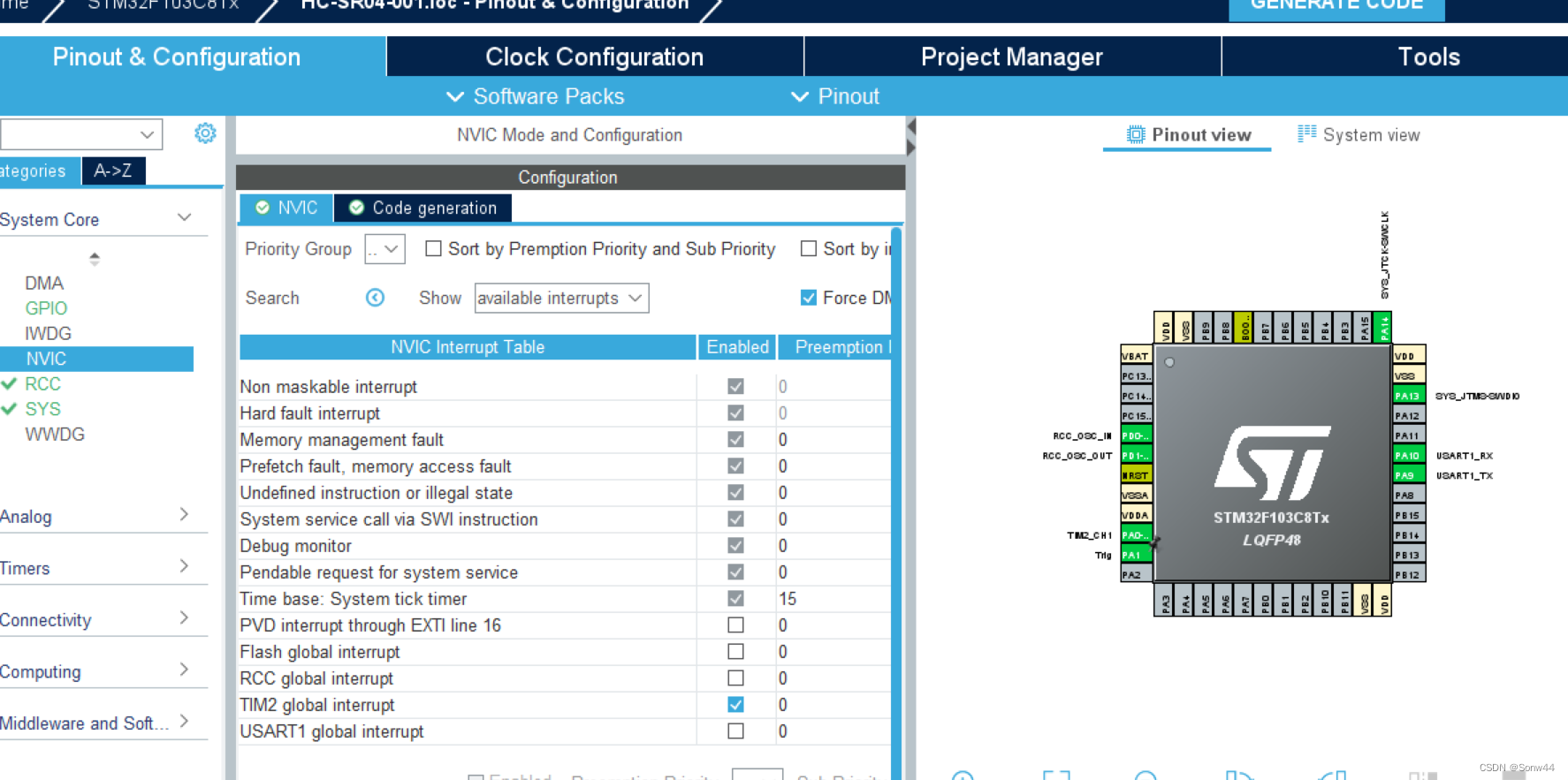The width and height of the screenshot is (1568, 780).
Task: Select RCC in System Core list
Action: tap(42, 383)
